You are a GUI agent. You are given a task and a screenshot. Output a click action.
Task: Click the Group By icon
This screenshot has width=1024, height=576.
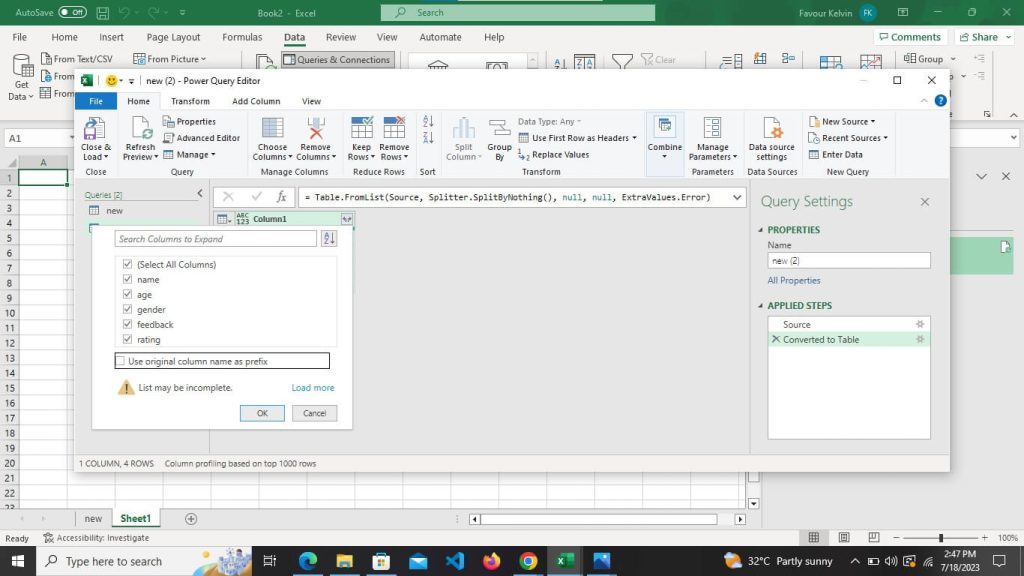click(x=499, y=129)
